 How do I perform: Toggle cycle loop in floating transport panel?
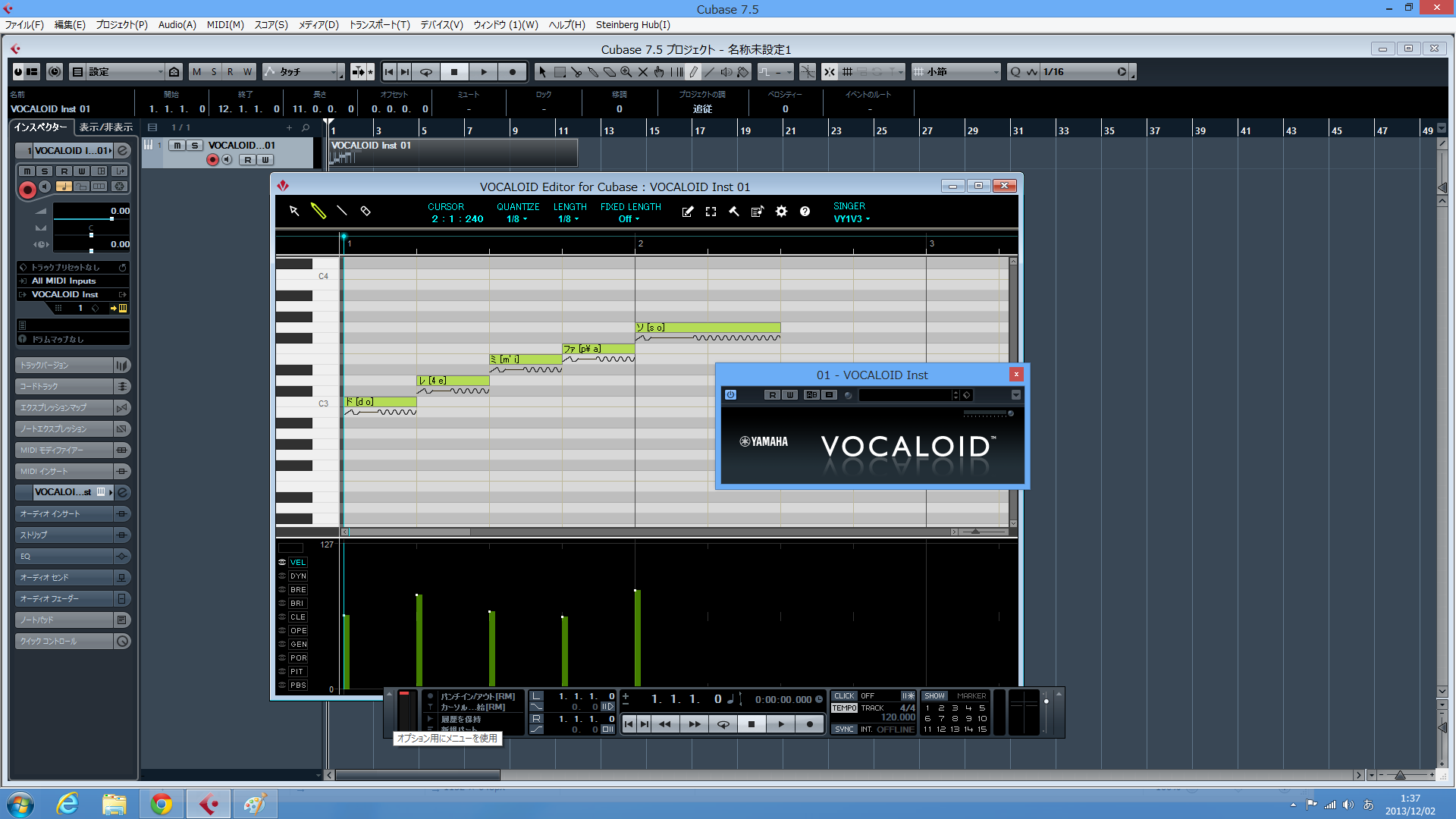click(x=723, y=724)
